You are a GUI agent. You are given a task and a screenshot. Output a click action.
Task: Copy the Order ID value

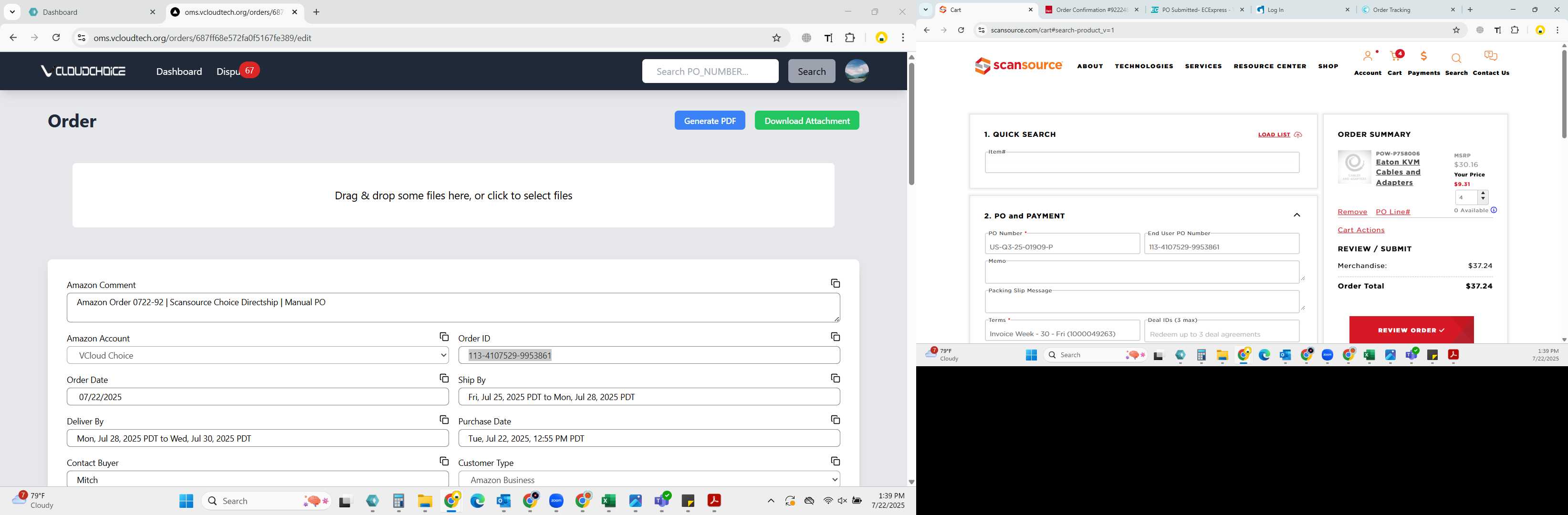835,337
